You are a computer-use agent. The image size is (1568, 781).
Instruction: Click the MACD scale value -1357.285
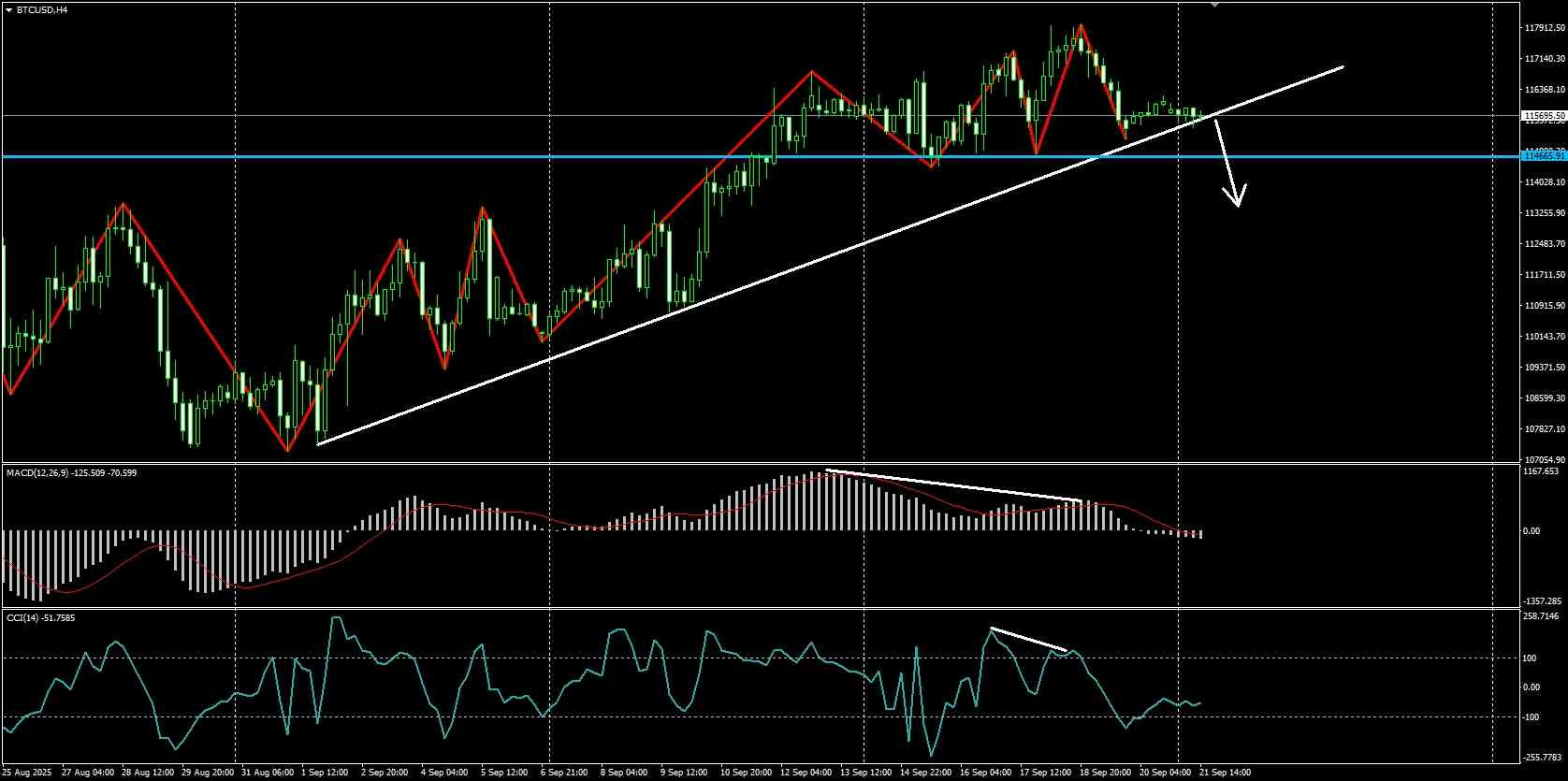pos(1543,601)
